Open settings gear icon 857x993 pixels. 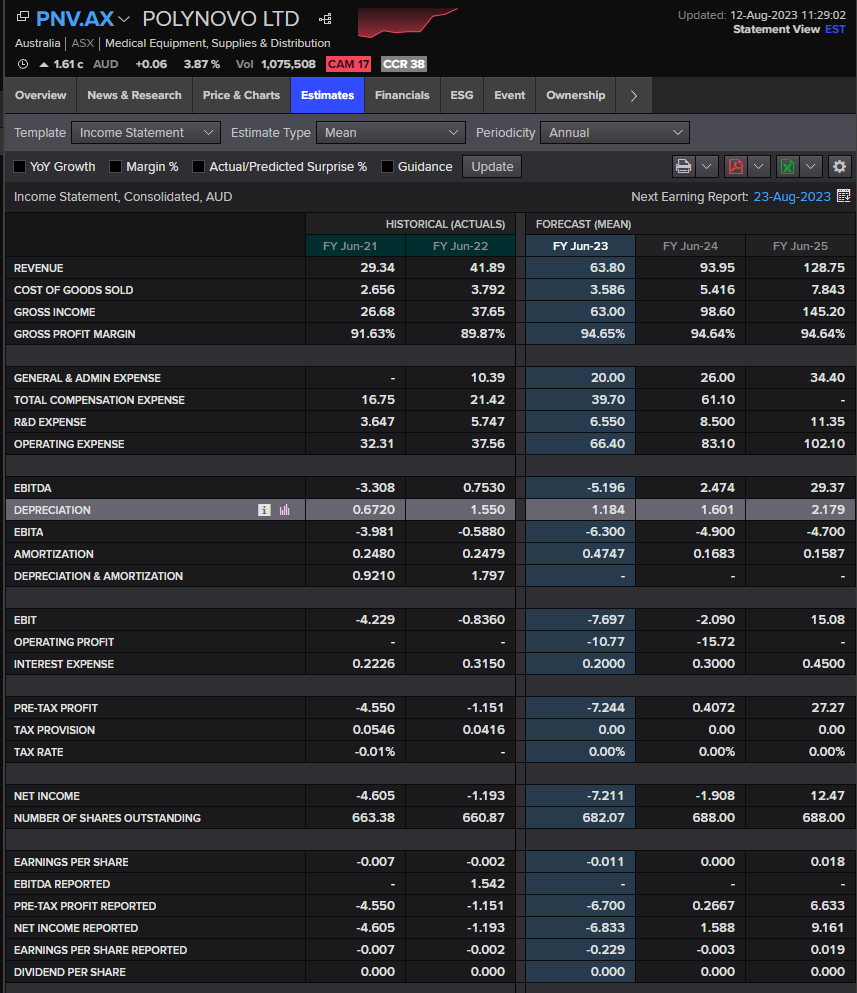point(839,167)
